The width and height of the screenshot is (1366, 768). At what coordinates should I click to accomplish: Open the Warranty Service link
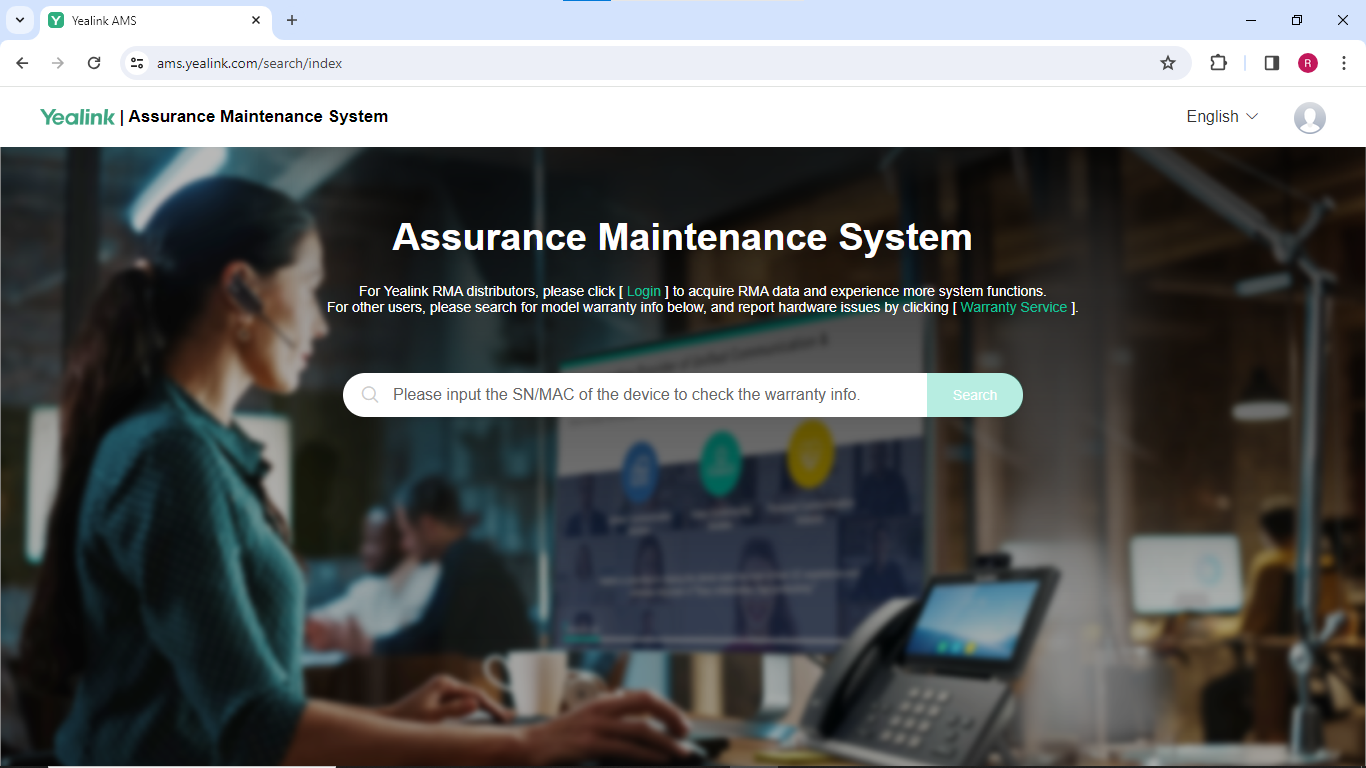pyautogui.click(x=1013, y=307)
